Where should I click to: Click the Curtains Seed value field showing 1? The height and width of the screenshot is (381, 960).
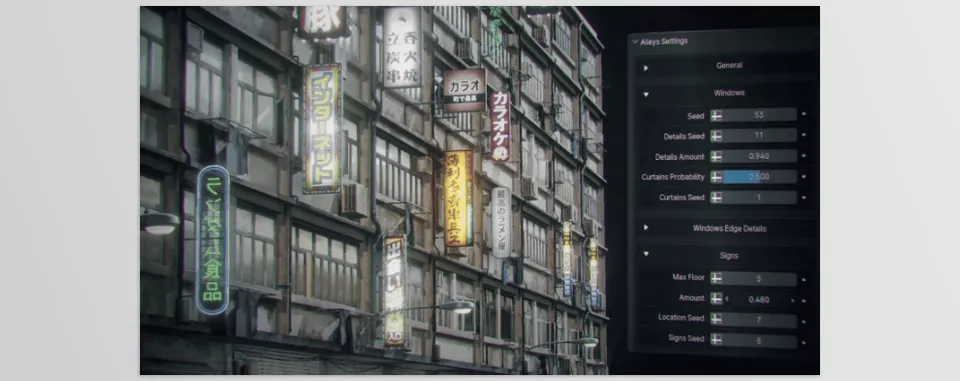[759, 197]
